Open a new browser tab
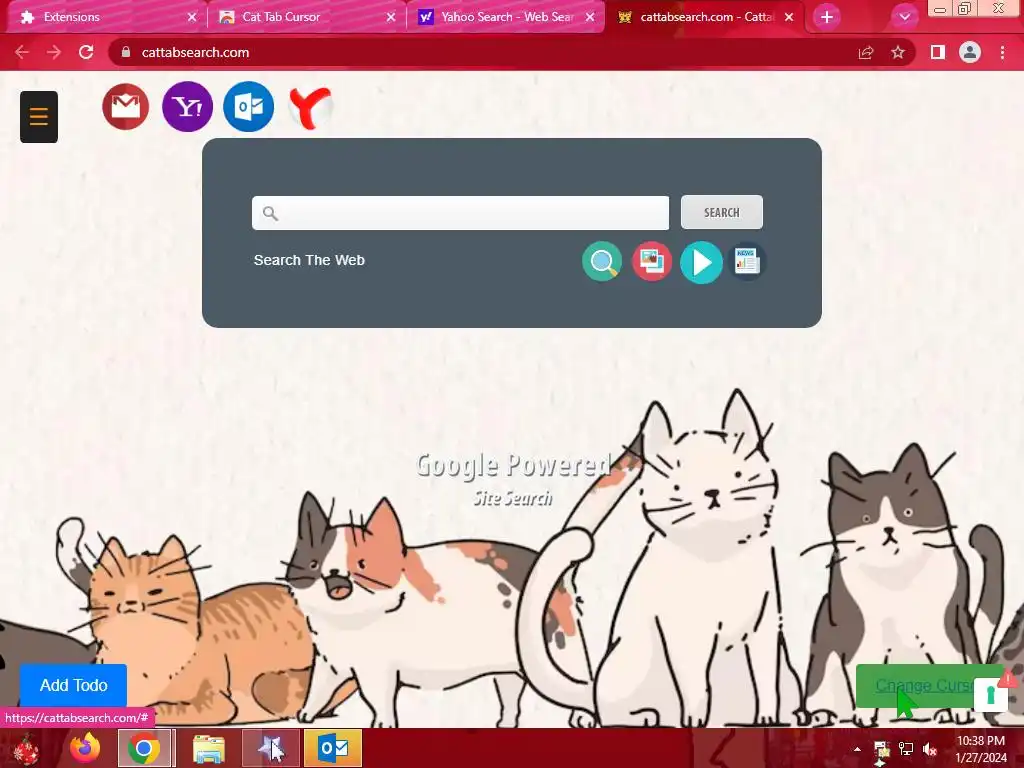1024x768 pixels. pos(827,17)
